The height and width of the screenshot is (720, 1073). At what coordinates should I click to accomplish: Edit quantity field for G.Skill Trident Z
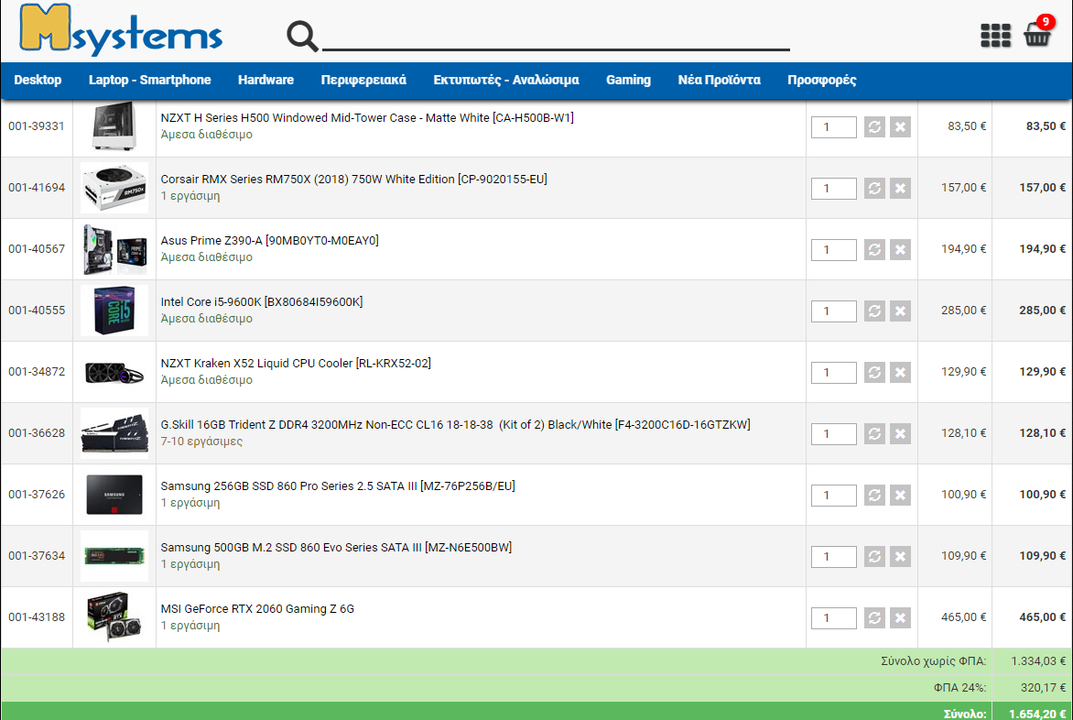[x=833, y=434]
